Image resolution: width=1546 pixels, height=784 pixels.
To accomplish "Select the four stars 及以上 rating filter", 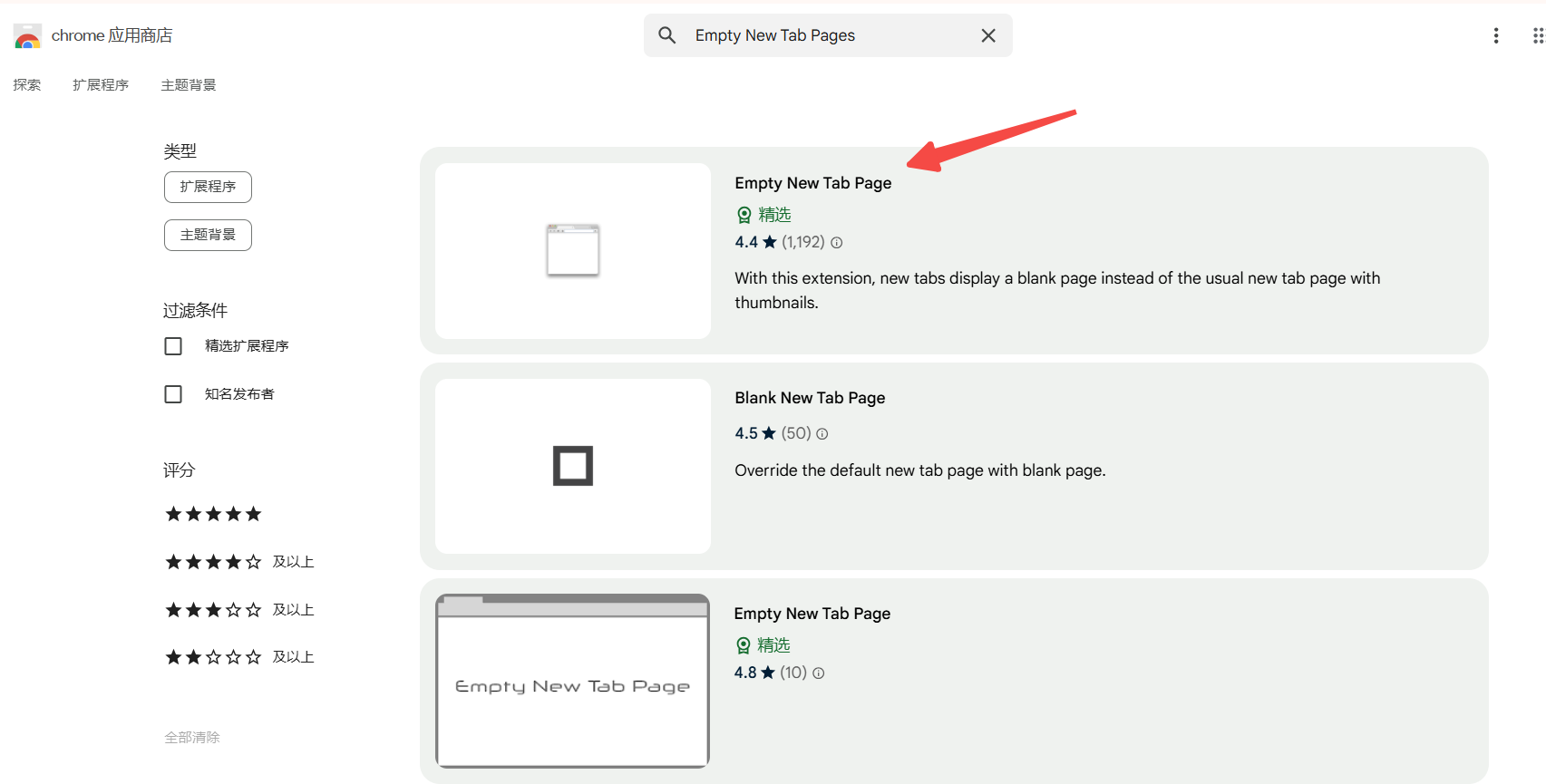I will click(x=239, y=562).
